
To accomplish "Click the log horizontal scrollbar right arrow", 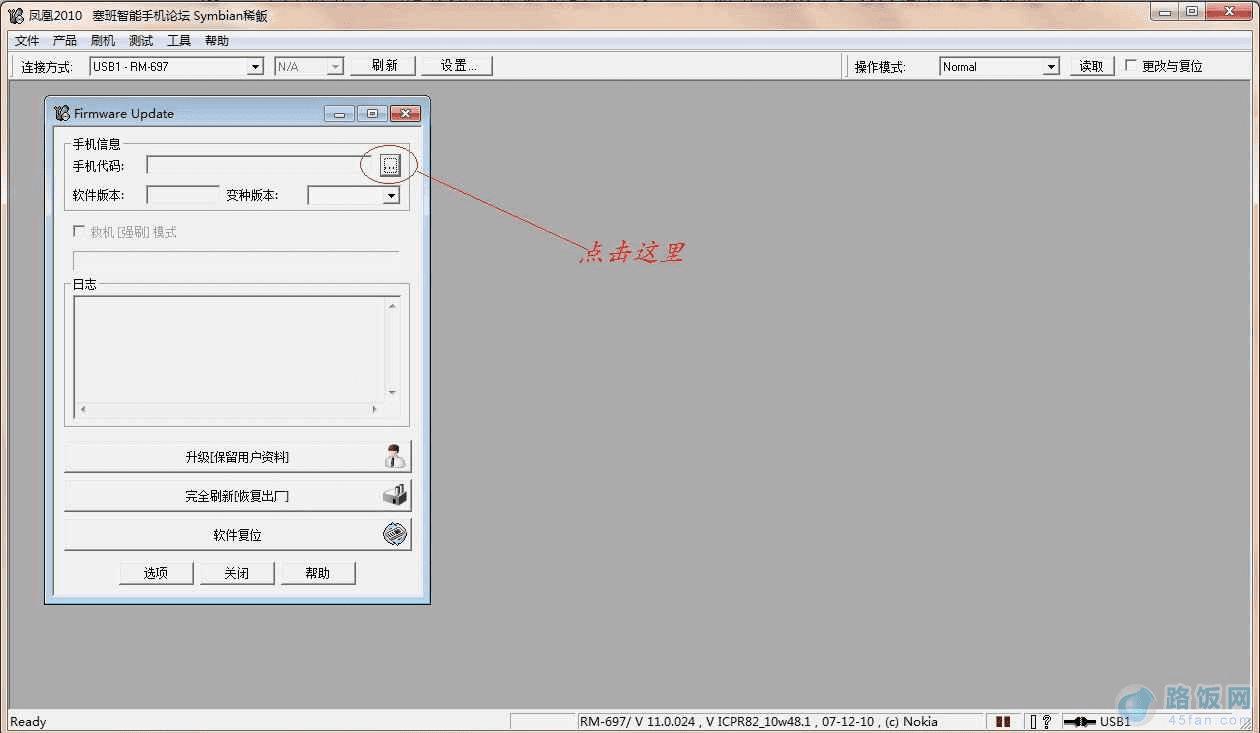I will coord(375,409).
